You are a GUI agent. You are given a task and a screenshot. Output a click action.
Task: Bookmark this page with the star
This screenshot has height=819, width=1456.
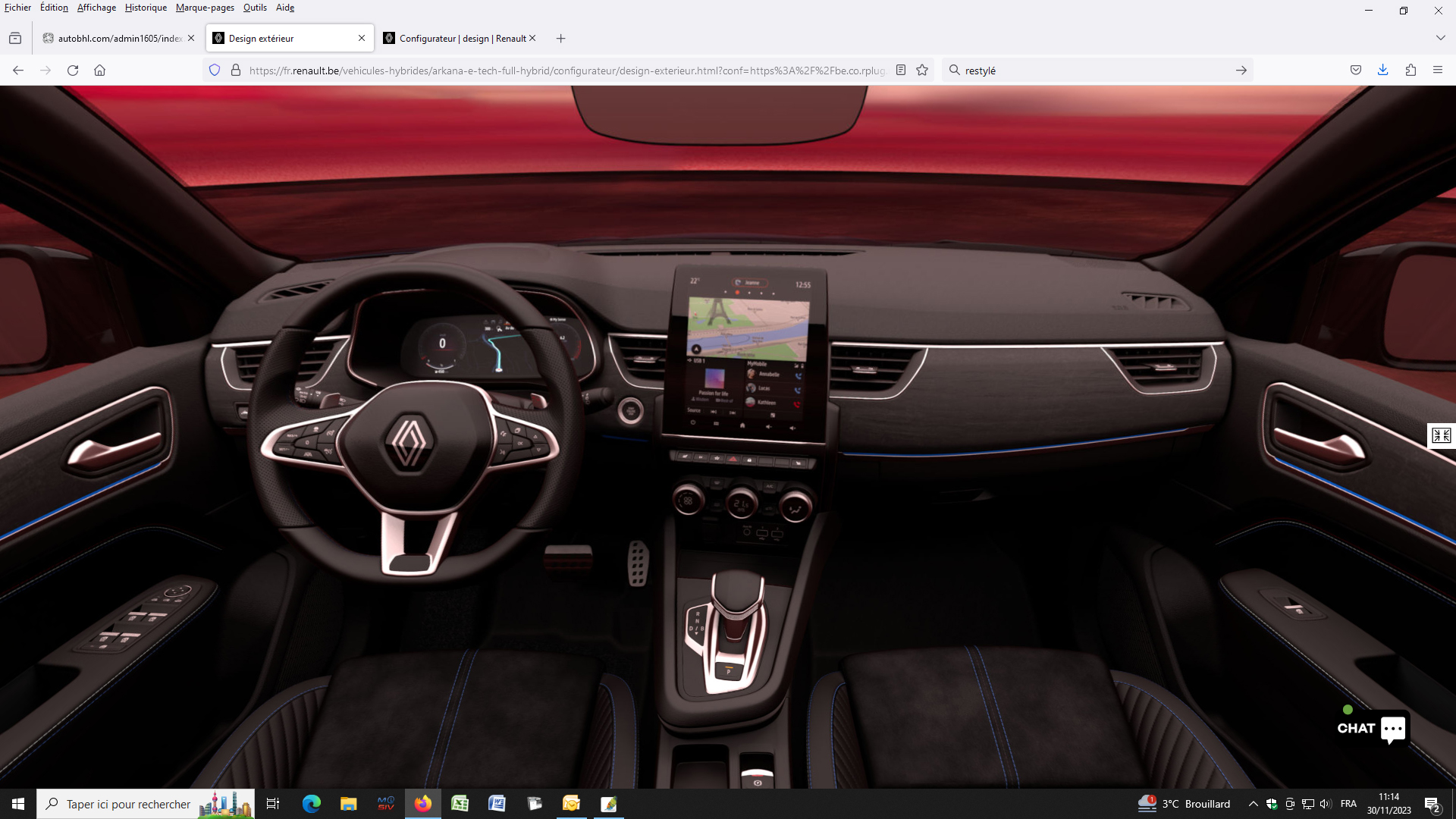coord(922,70)
